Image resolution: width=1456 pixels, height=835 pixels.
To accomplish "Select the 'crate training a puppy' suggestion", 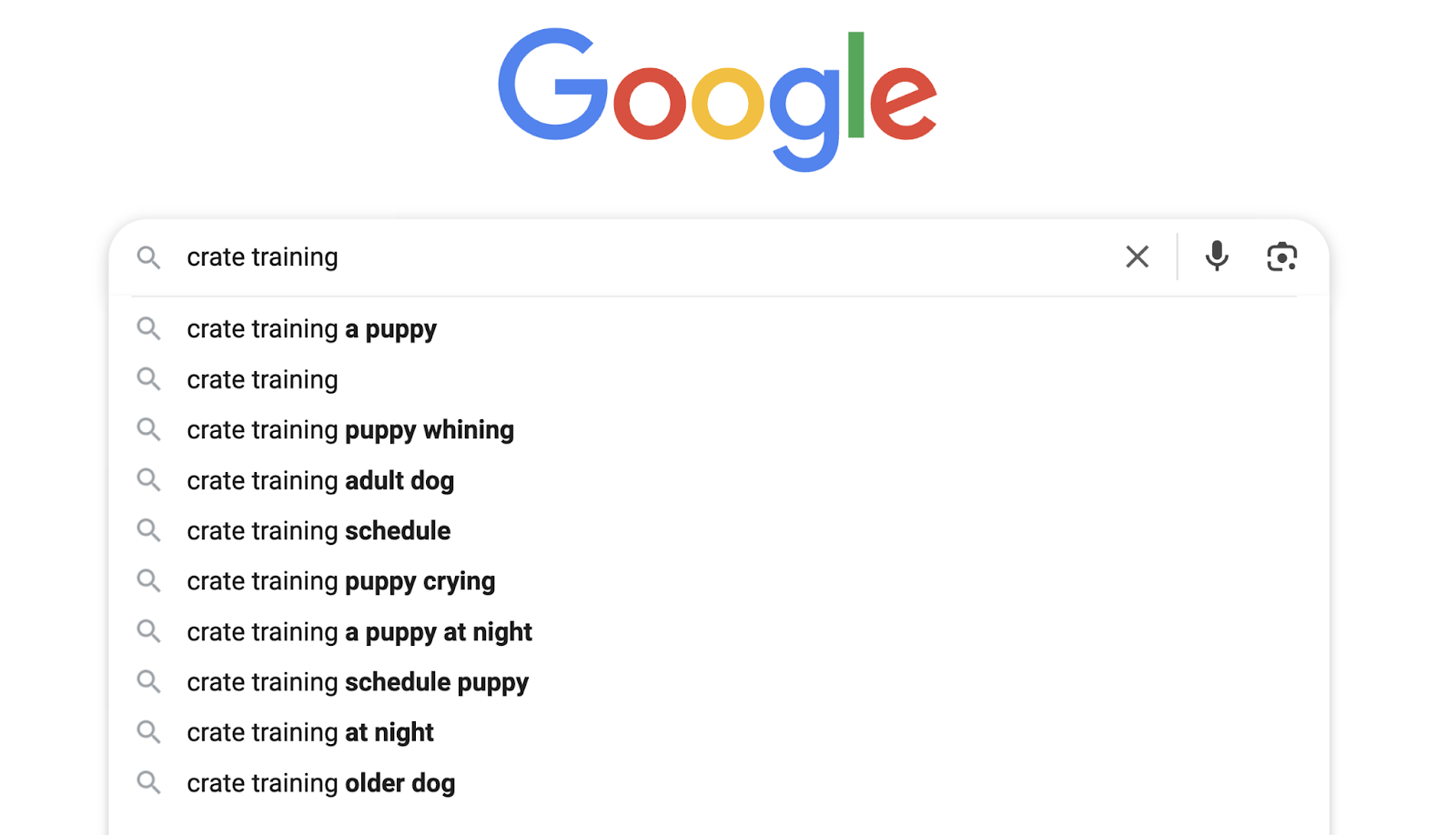I will point(311,328).
